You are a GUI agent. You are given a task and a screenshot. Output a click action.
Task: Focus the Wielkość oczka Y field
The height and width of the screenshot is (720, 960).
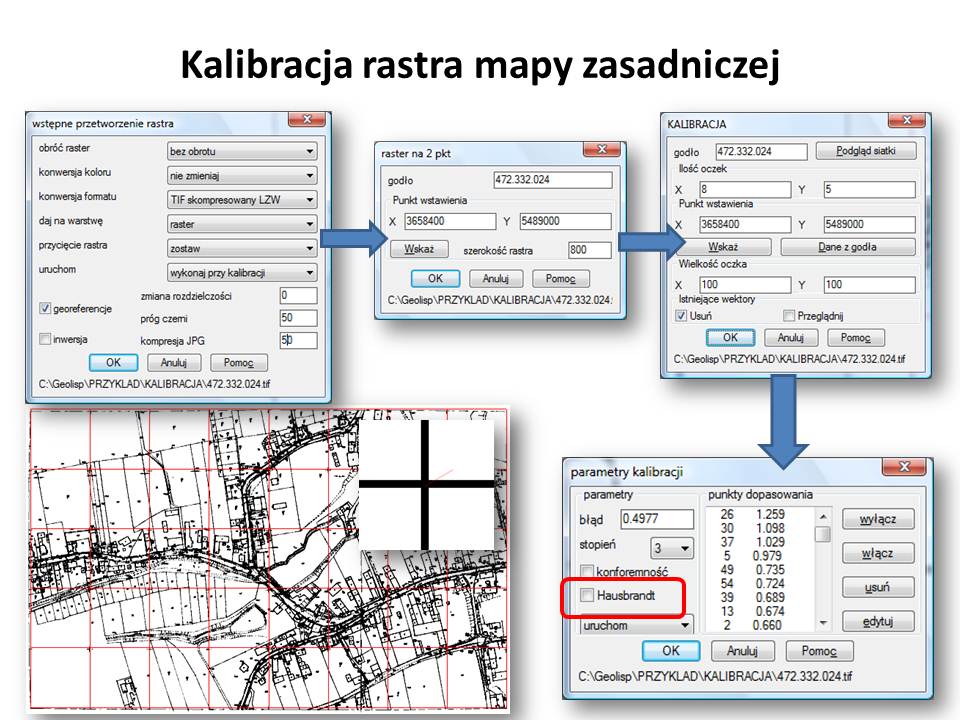coord(869,285)
